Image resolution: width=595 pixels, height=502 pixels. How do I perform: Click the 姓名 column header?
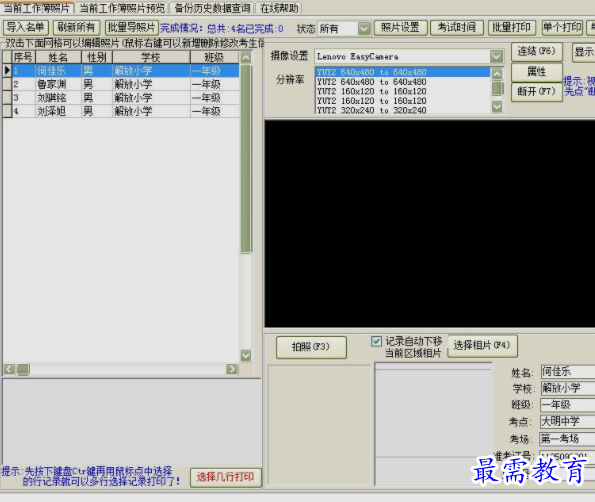coord(58,57)
